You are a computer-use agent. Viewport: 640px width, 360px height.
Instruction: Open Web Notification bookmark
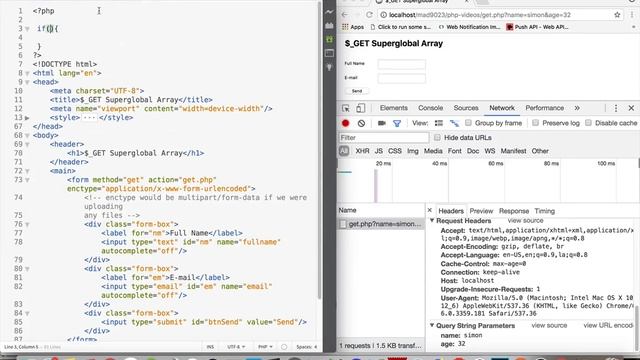pyautogui.click(x=469, y=27)
